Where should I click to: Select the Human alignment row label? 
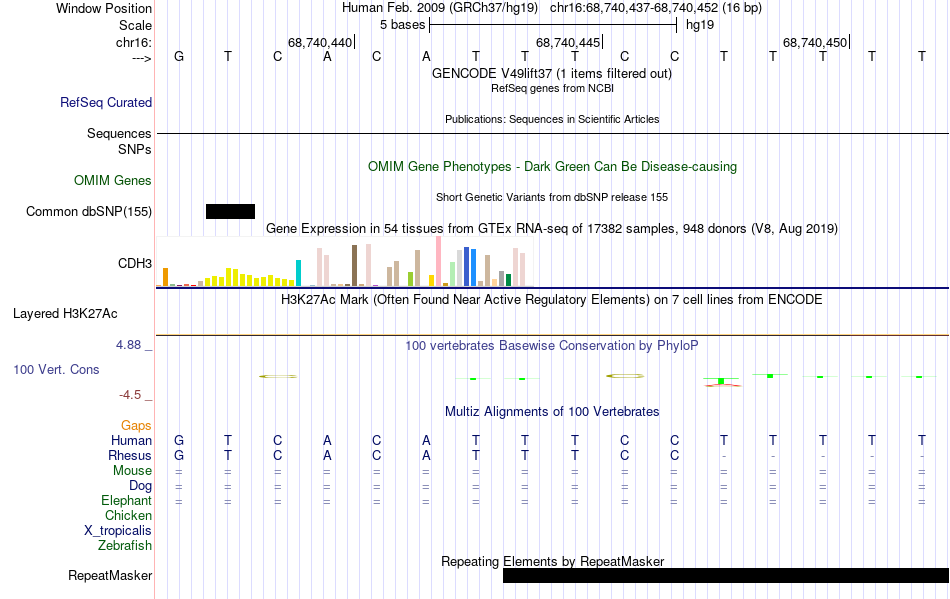coord(131,440)
